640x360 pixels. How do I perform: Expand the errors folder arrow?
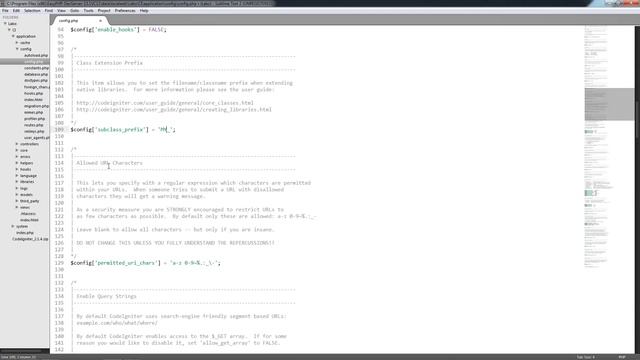click(x=17, y=157)
